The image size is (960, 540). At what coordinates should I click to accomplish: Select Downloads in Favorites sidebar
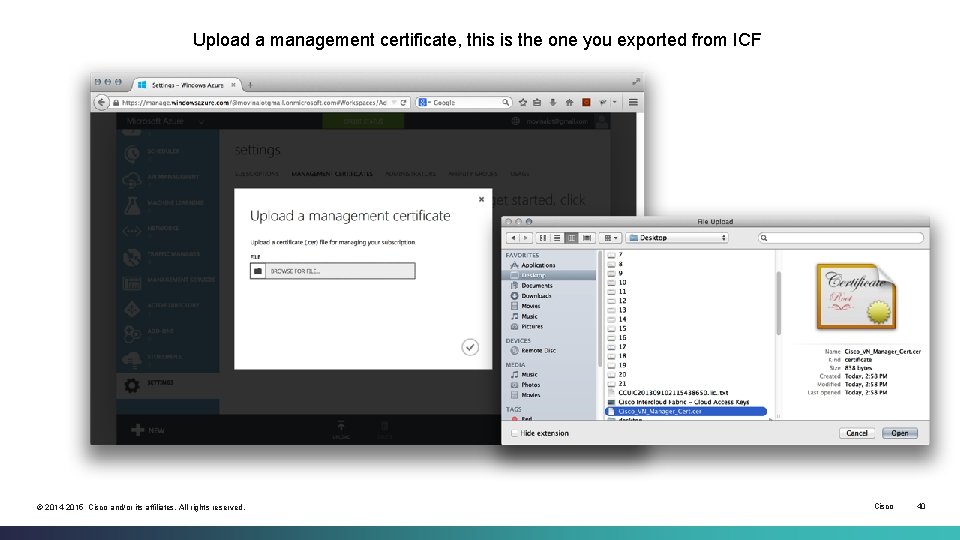pyautogui.click(x=536, y=296)
